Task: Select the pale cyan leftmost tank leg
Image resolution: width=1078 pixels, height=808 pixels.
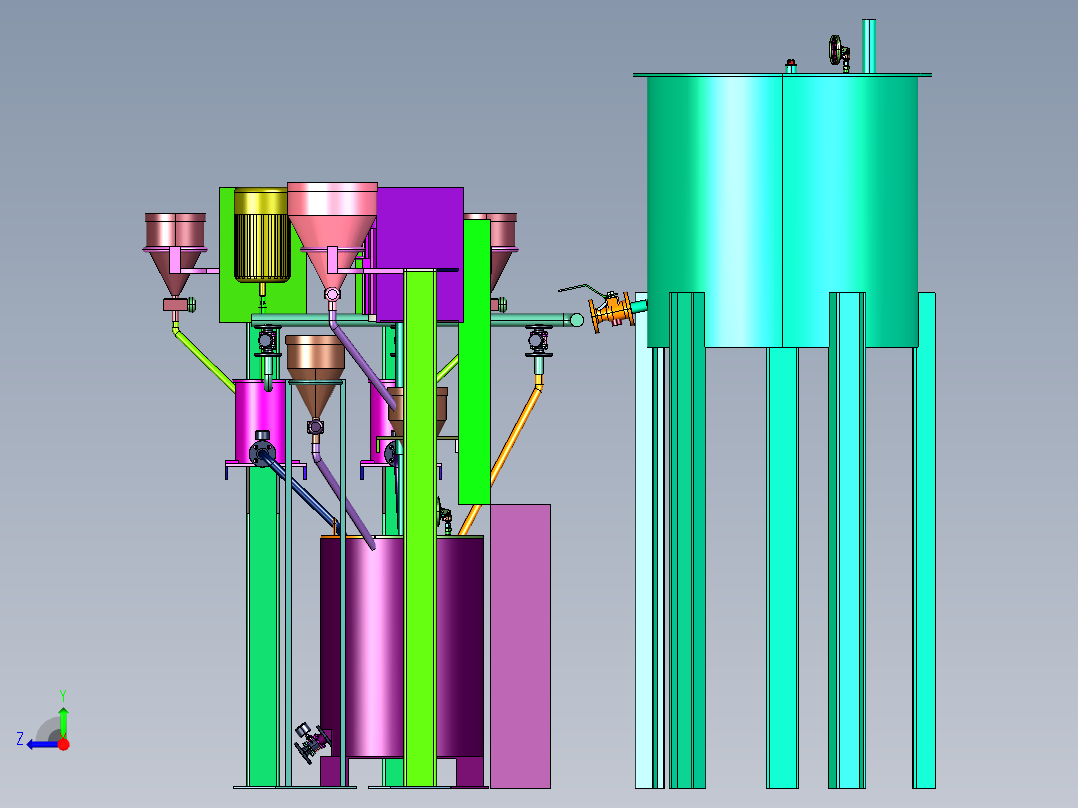Action: tap(644, 540)
